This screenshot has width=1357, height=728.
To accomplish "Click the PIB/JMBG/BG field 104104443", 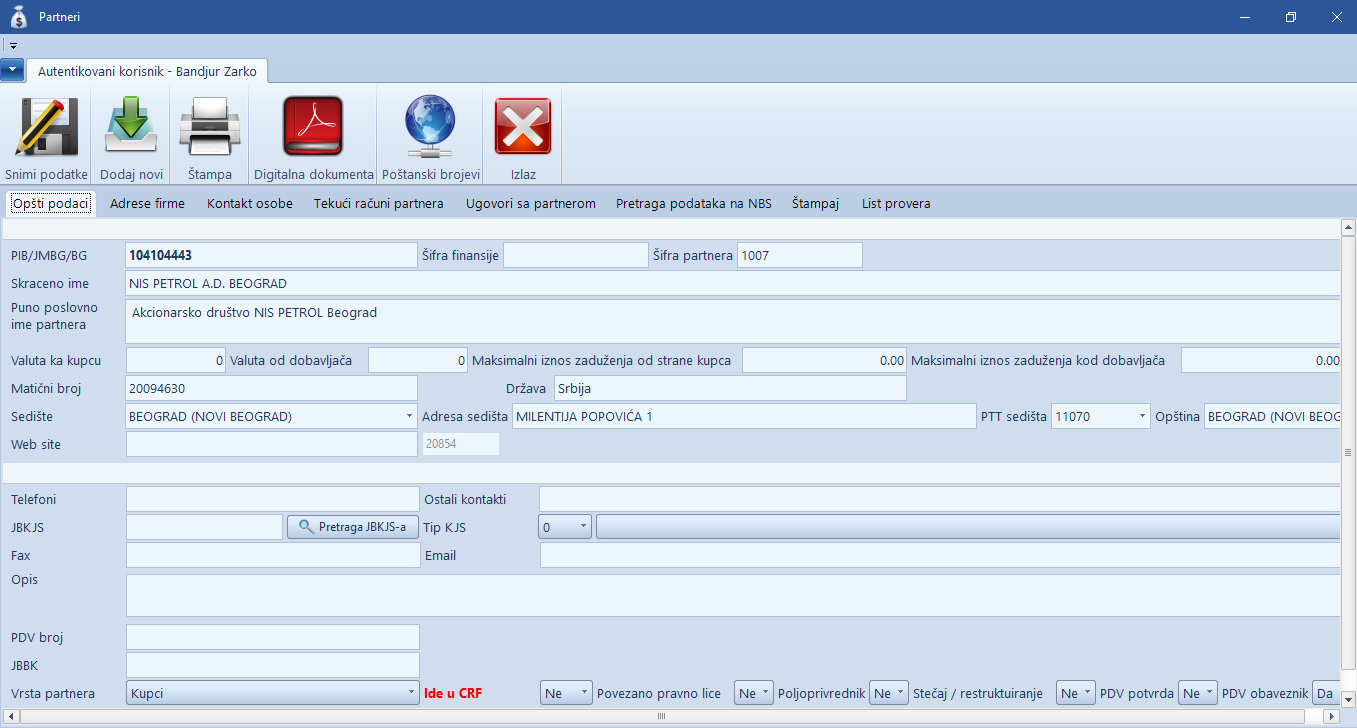I will coord(271,255).
